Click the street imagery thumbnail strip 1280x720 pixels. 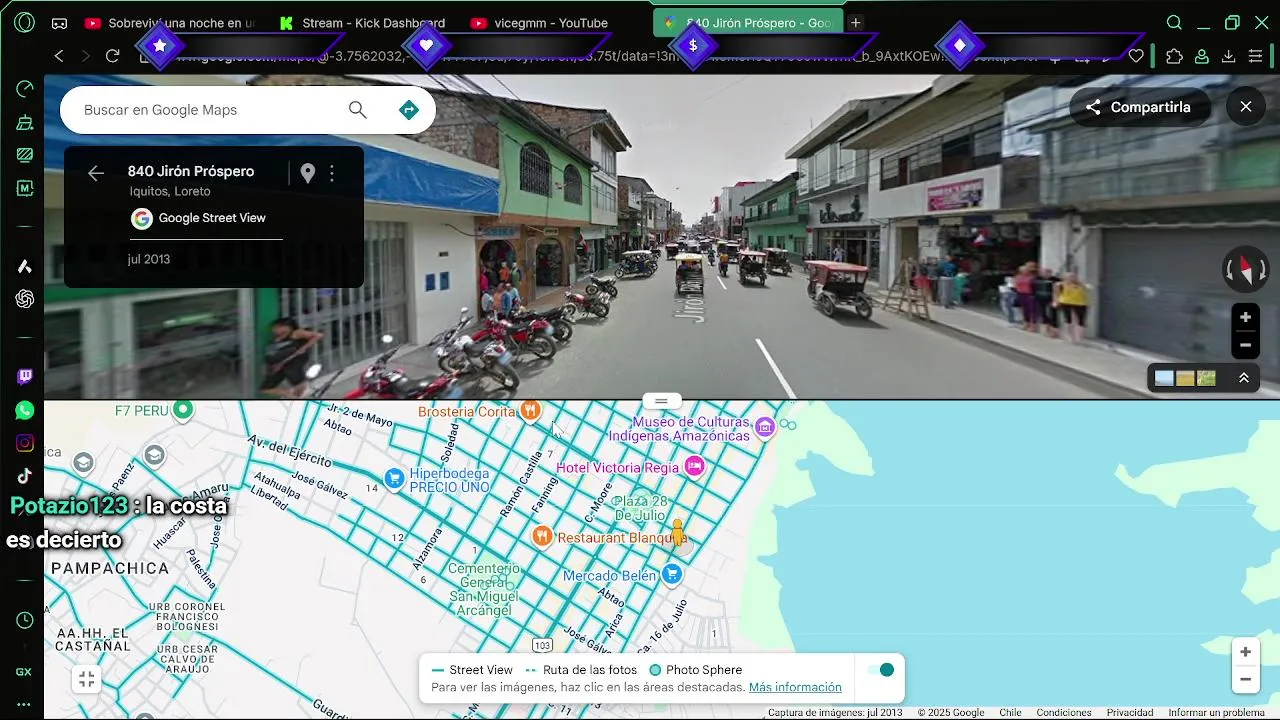point(1186,378)
